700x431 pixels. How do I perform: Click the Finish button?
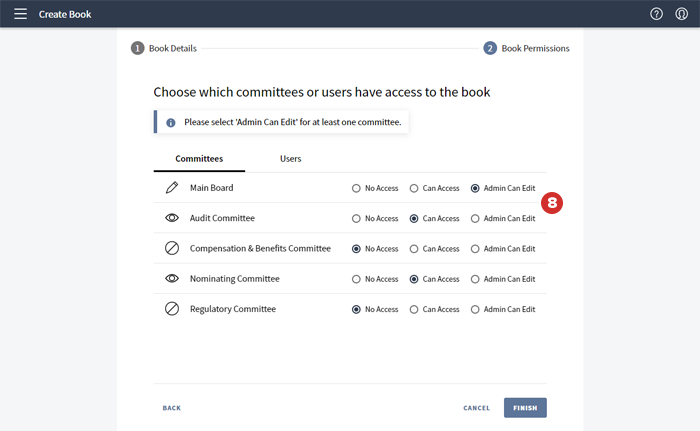coord(525,408)
